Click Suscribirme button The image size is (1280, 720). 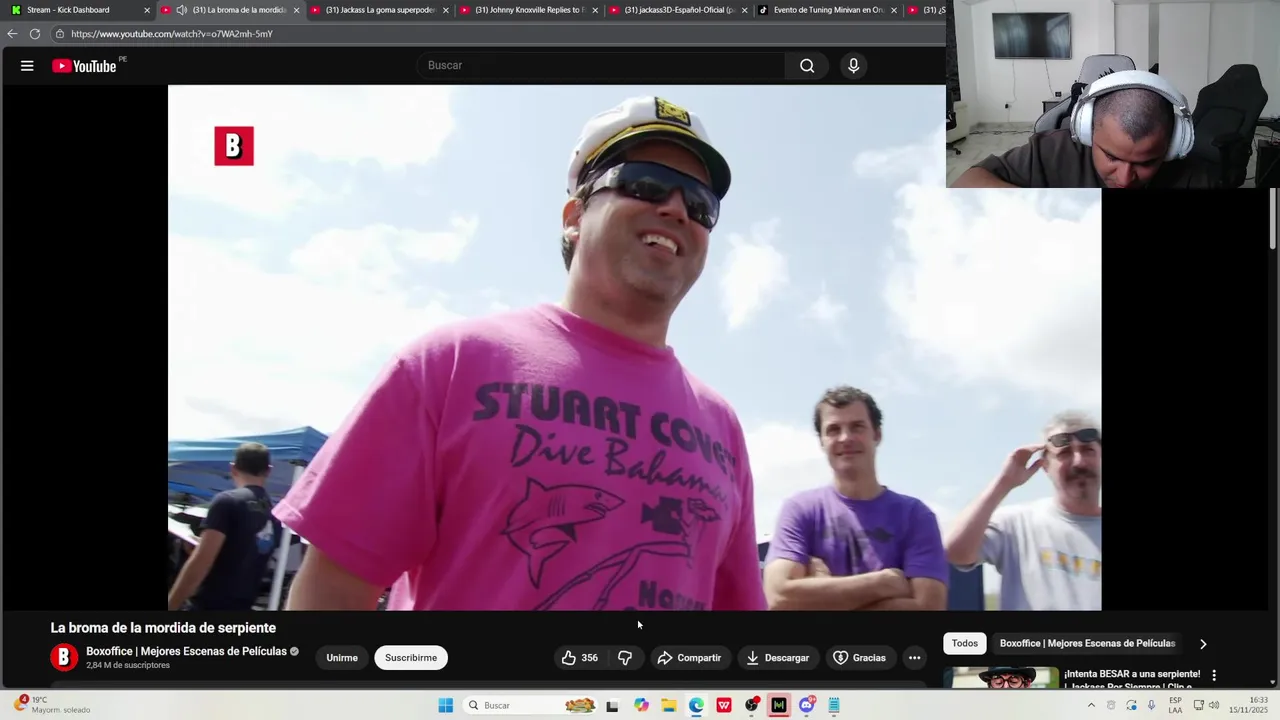pos(411,658)
